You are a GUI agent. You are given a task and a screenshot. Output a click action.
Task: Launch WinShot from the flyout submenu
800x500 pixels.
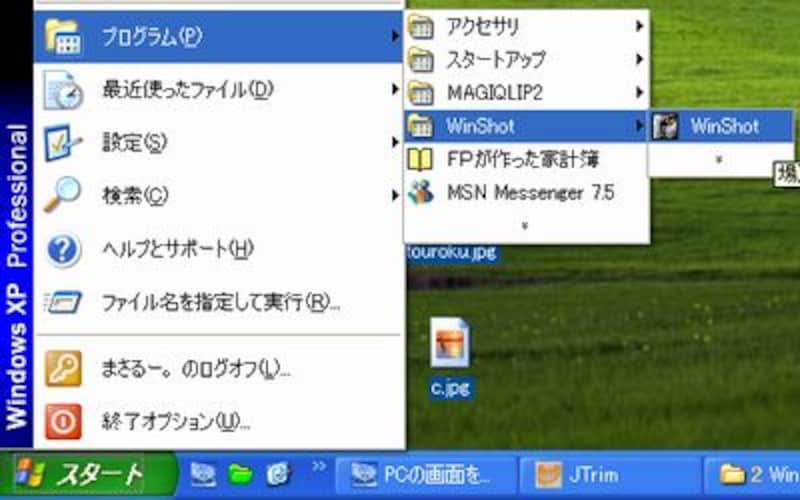coord(721,126)
